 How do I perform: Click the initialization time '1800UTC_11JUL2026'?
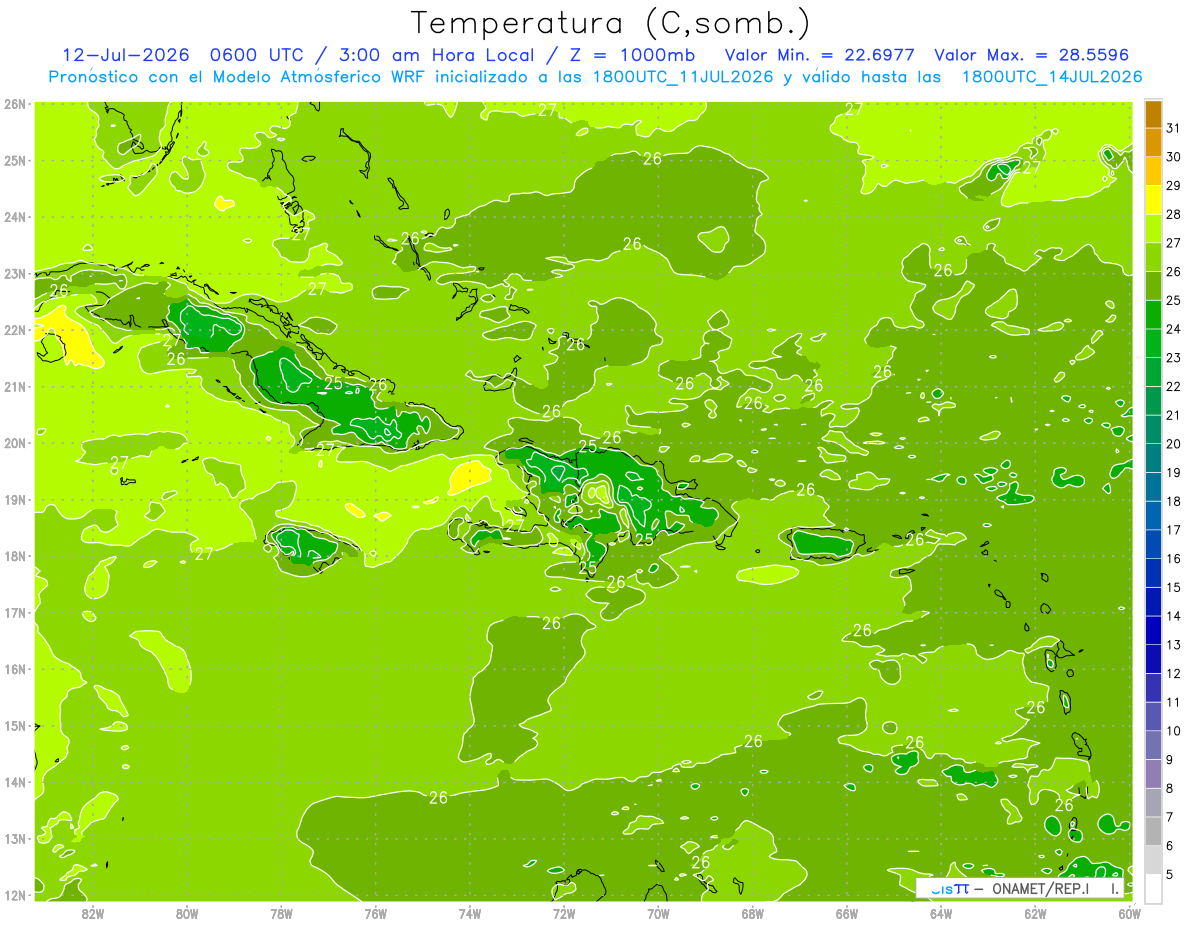683,77
